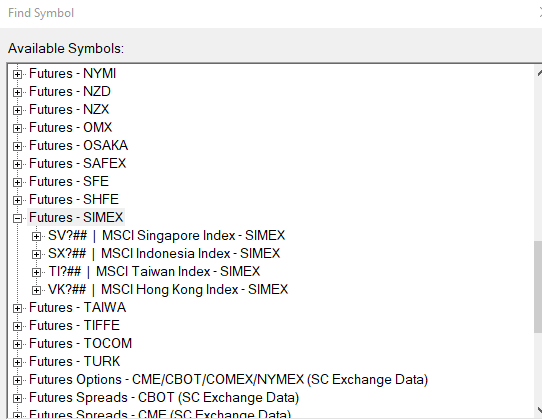The width and height of the screenshot is (542, 420).
Task: Select the Futures - TIFFE row
Action: tap(74, 325)
